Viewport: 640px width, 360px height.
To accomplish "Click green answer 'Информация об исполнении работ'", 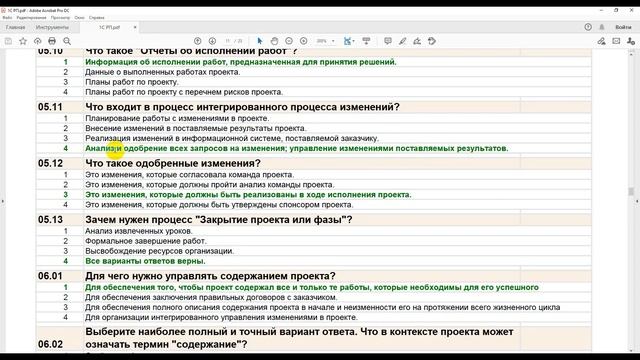I will (x=241, y=62).
